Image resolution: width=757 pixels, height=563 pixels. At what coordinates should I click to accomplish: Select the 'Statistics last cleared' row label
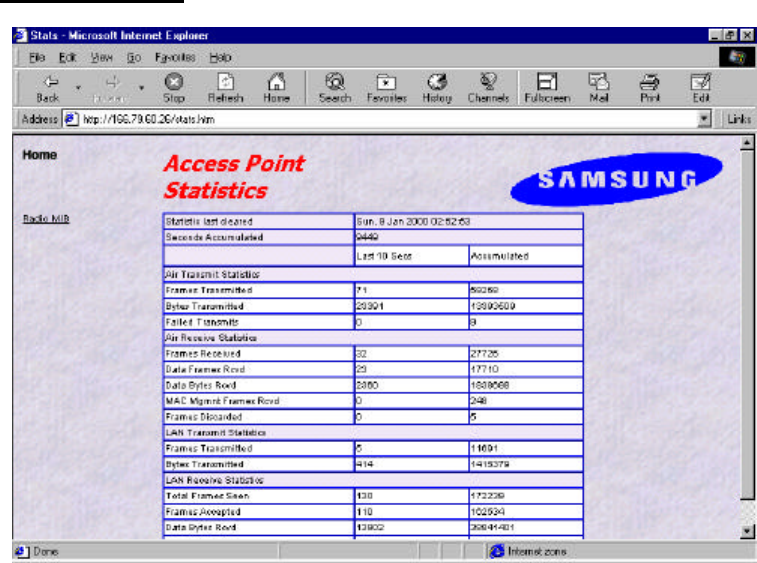[209, 222]
